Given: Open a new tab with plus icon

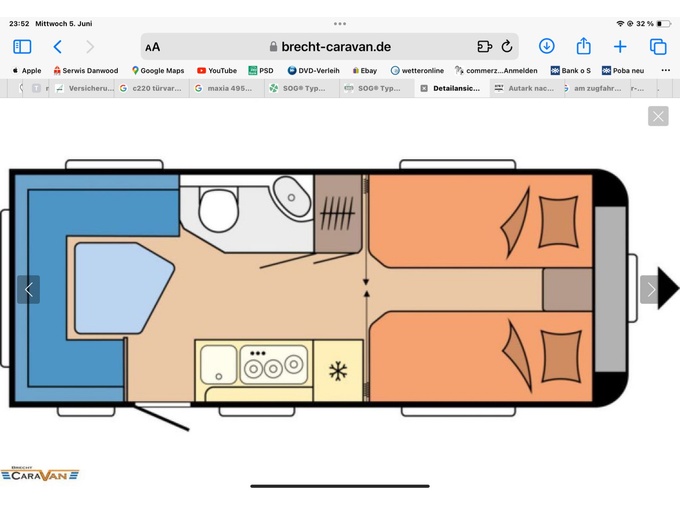Looking at the screenshot, I should point(620,46).
